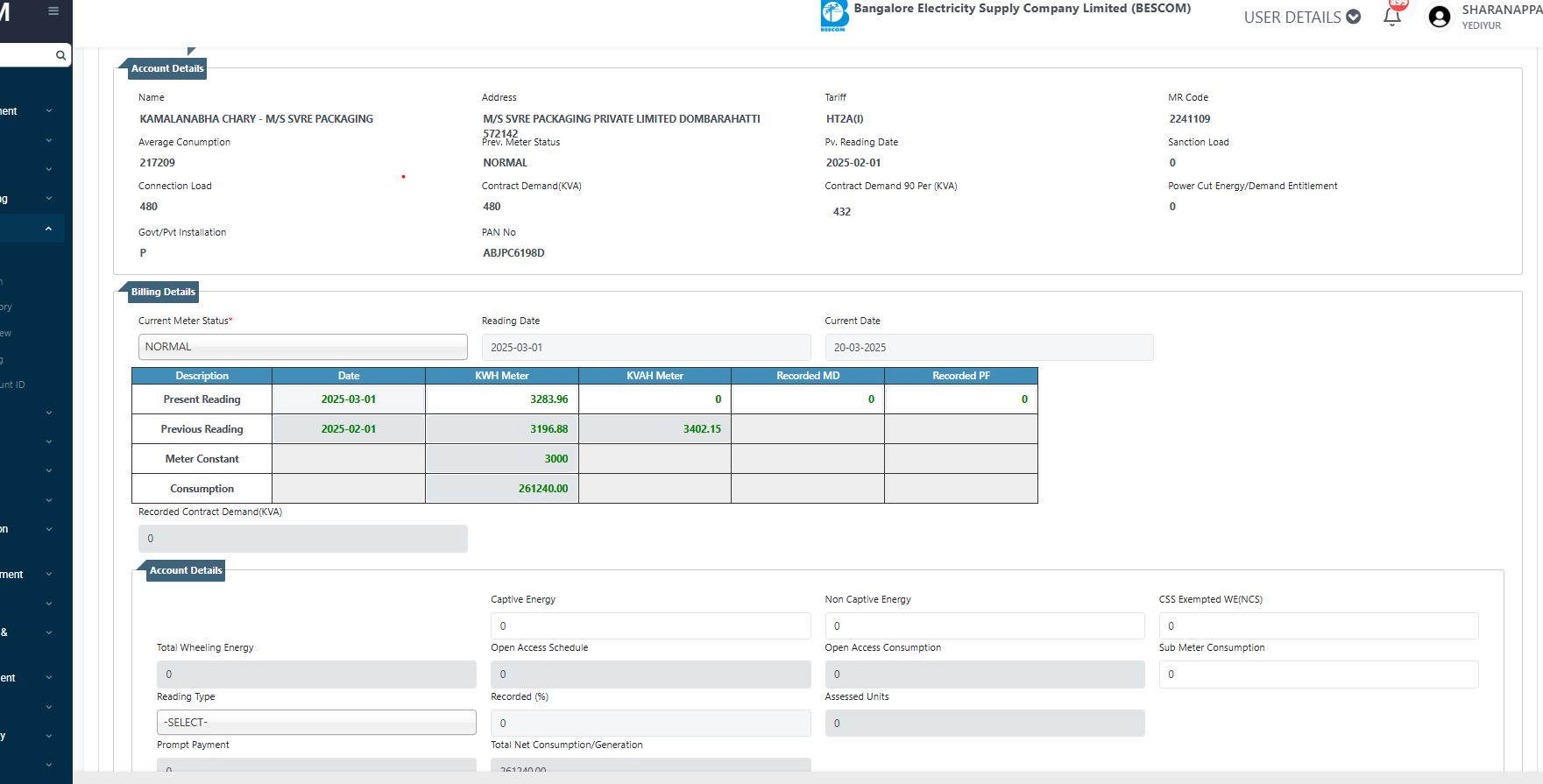Image resolution: width=1543 pixels, height=784 pixels.
Task: Click the Recorded Contract Demand(KVA) field
Action: (x=303, y=539)
